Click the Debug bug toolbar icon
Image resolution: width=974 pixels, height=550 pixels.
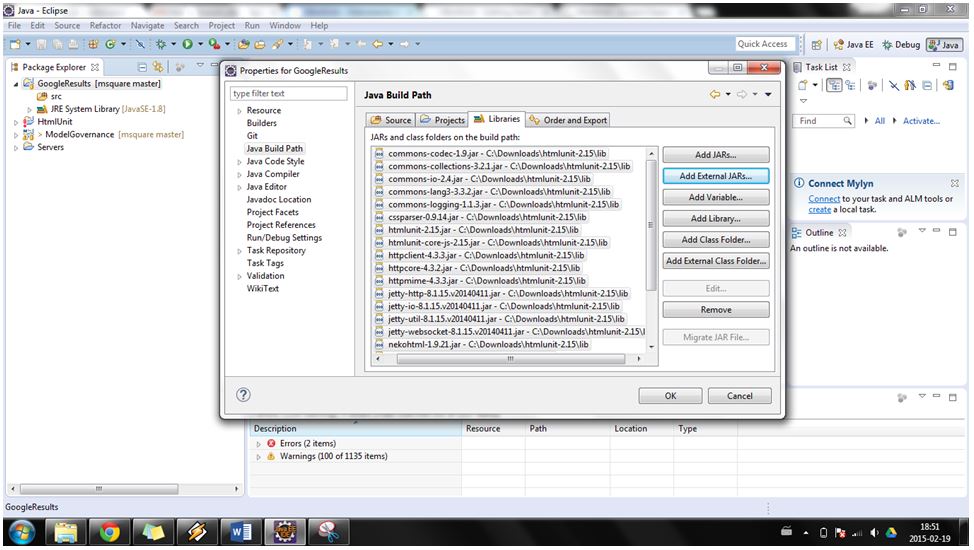161,44
